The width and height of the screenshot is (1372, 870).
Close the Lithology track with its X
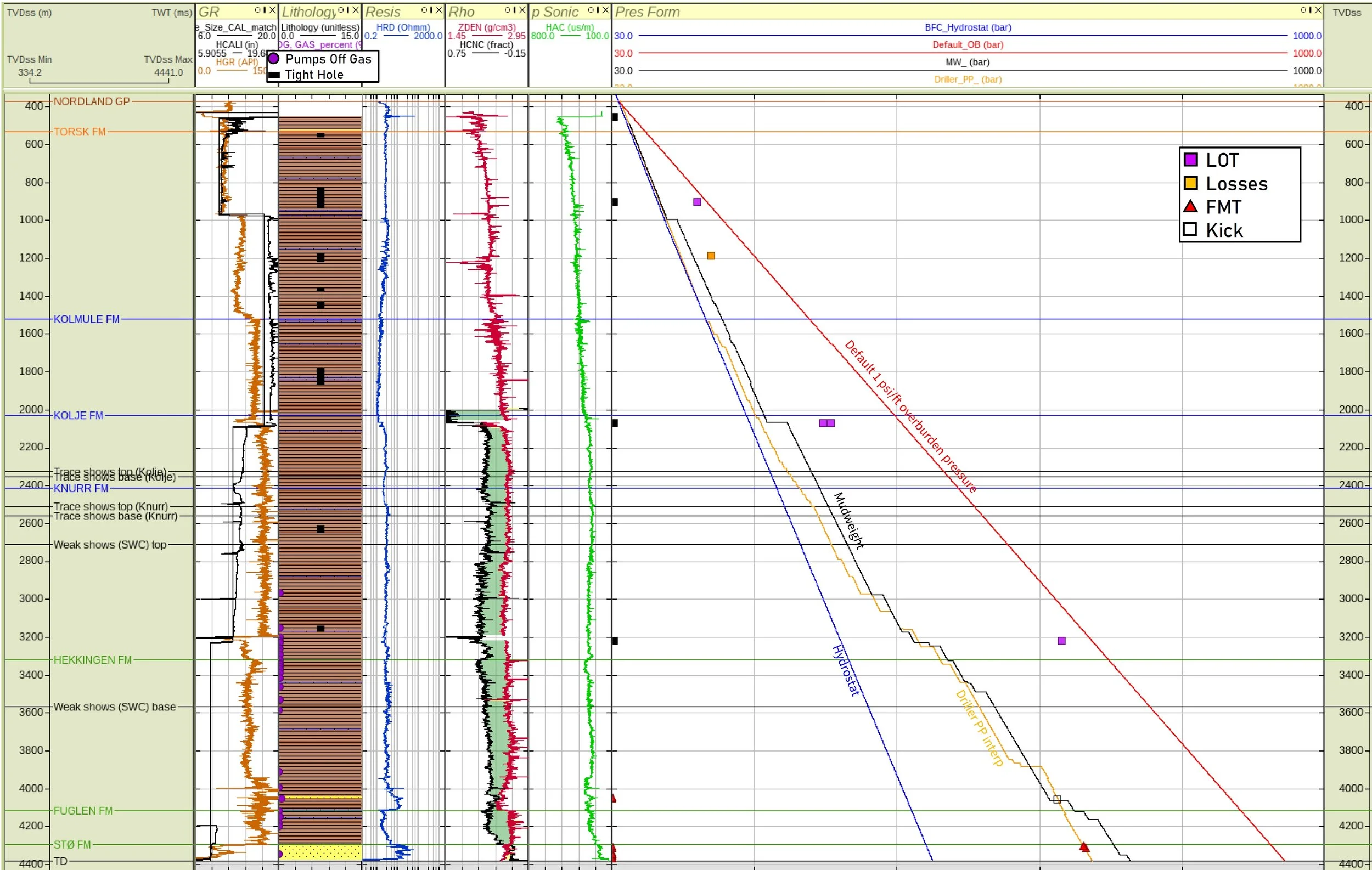point(356,10)
